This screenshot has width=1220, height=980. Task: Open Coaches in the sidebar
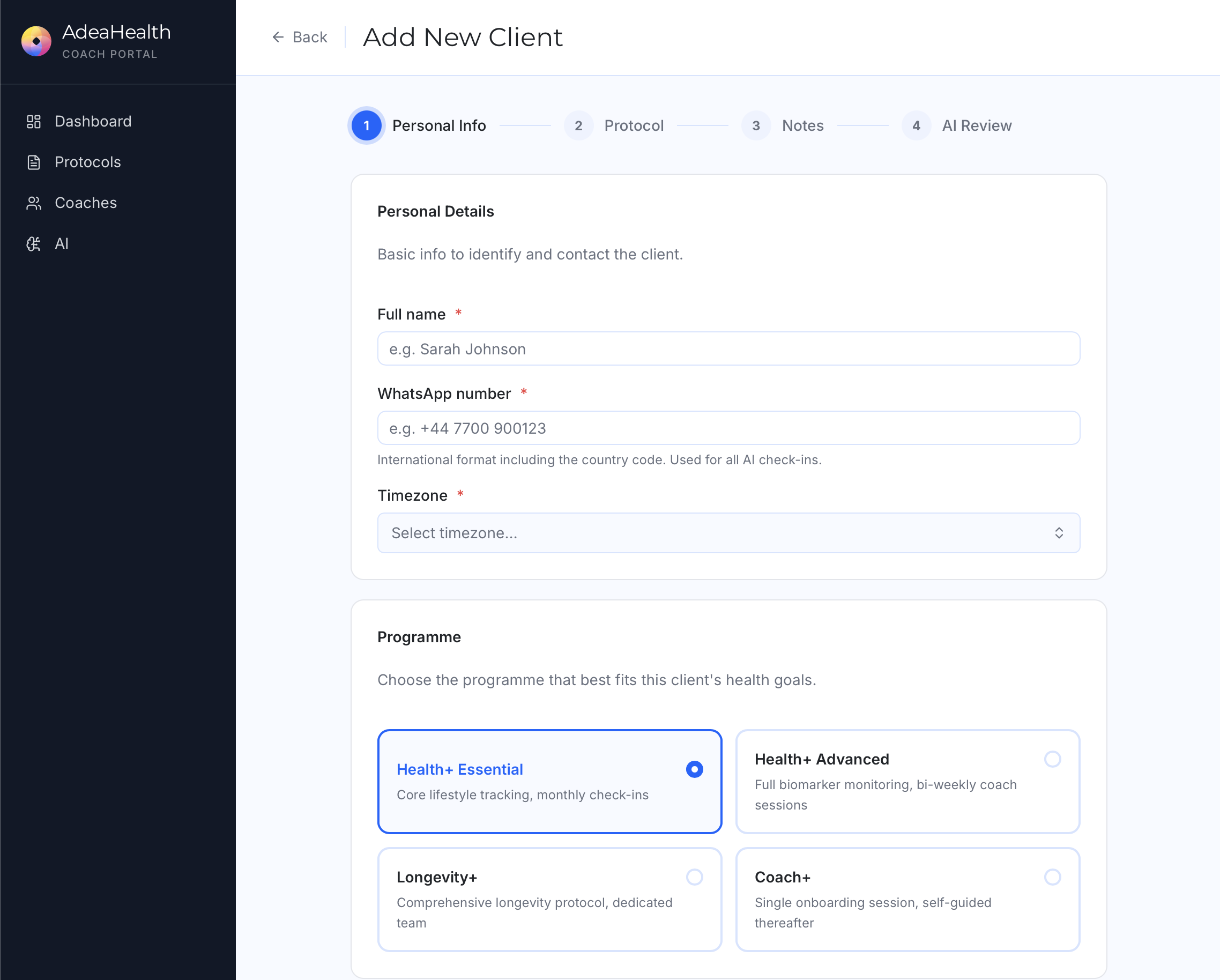[x=118, y=203]
